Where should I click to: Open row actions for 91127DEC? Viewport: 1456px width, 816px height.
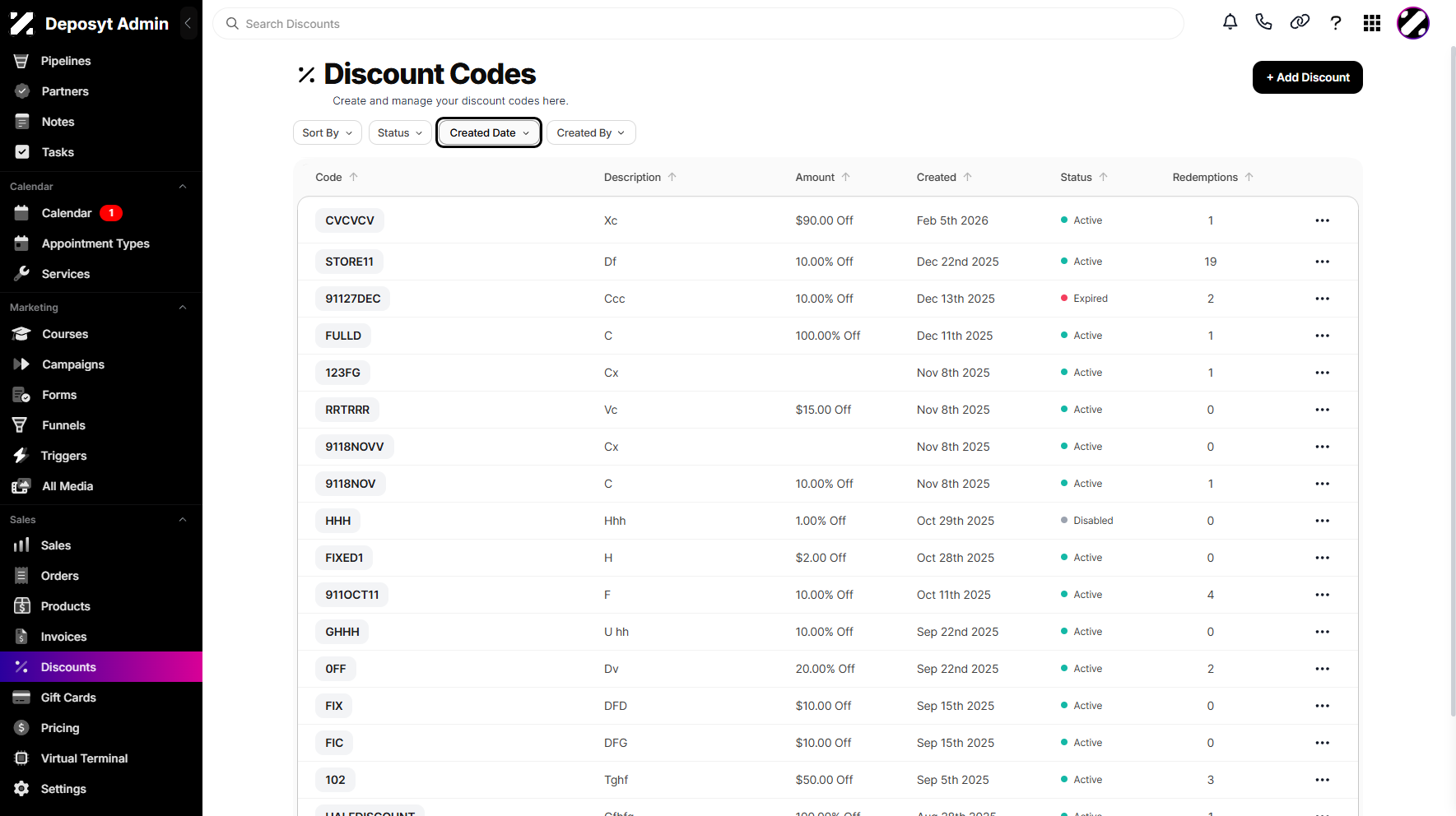click(1323, 299)
